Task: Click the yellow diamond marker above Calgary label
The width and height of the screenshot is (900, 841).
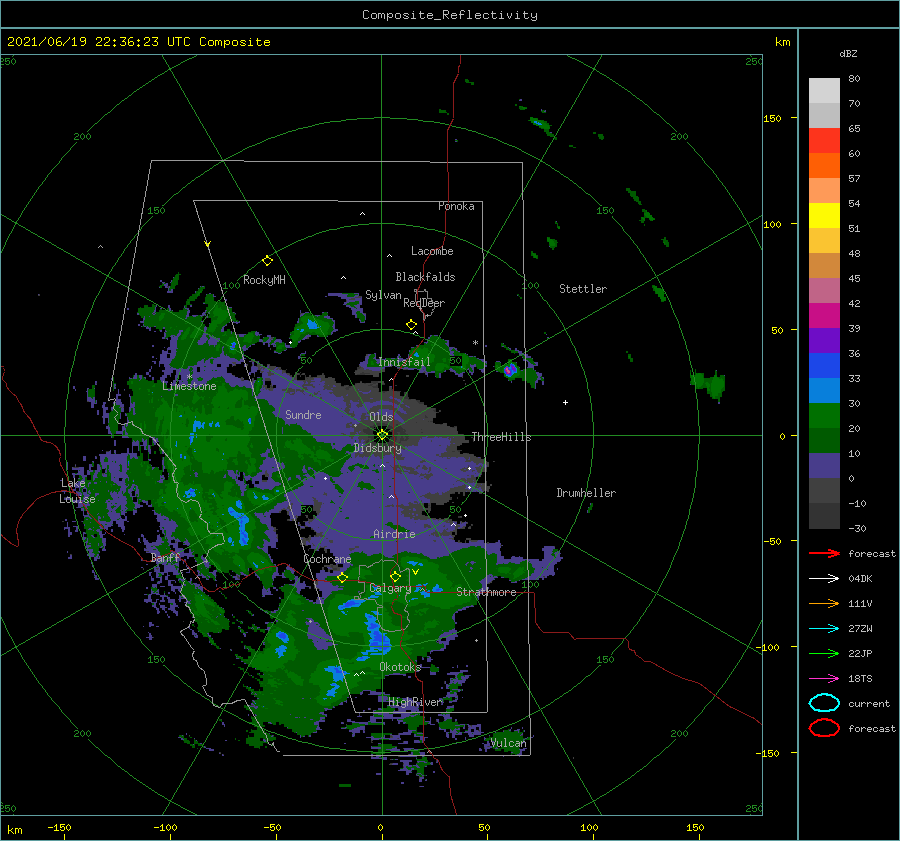Action: pos(395,576)
